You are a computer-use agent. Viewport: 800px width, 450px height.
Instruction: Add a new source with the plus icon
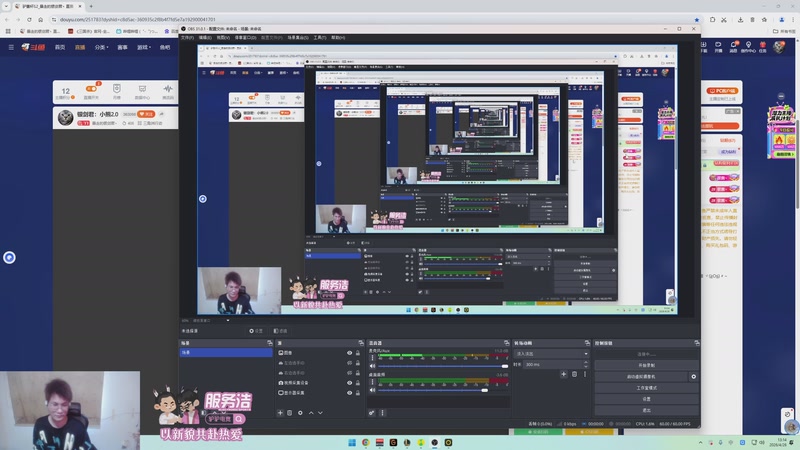tap(280, 413)
